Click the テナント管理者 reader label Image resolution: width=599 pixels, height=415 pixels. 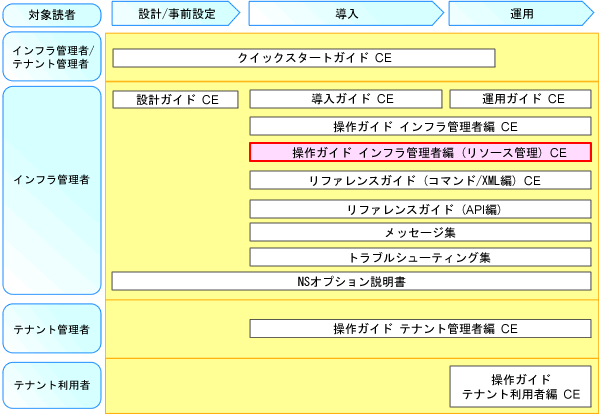coord(52,329)
